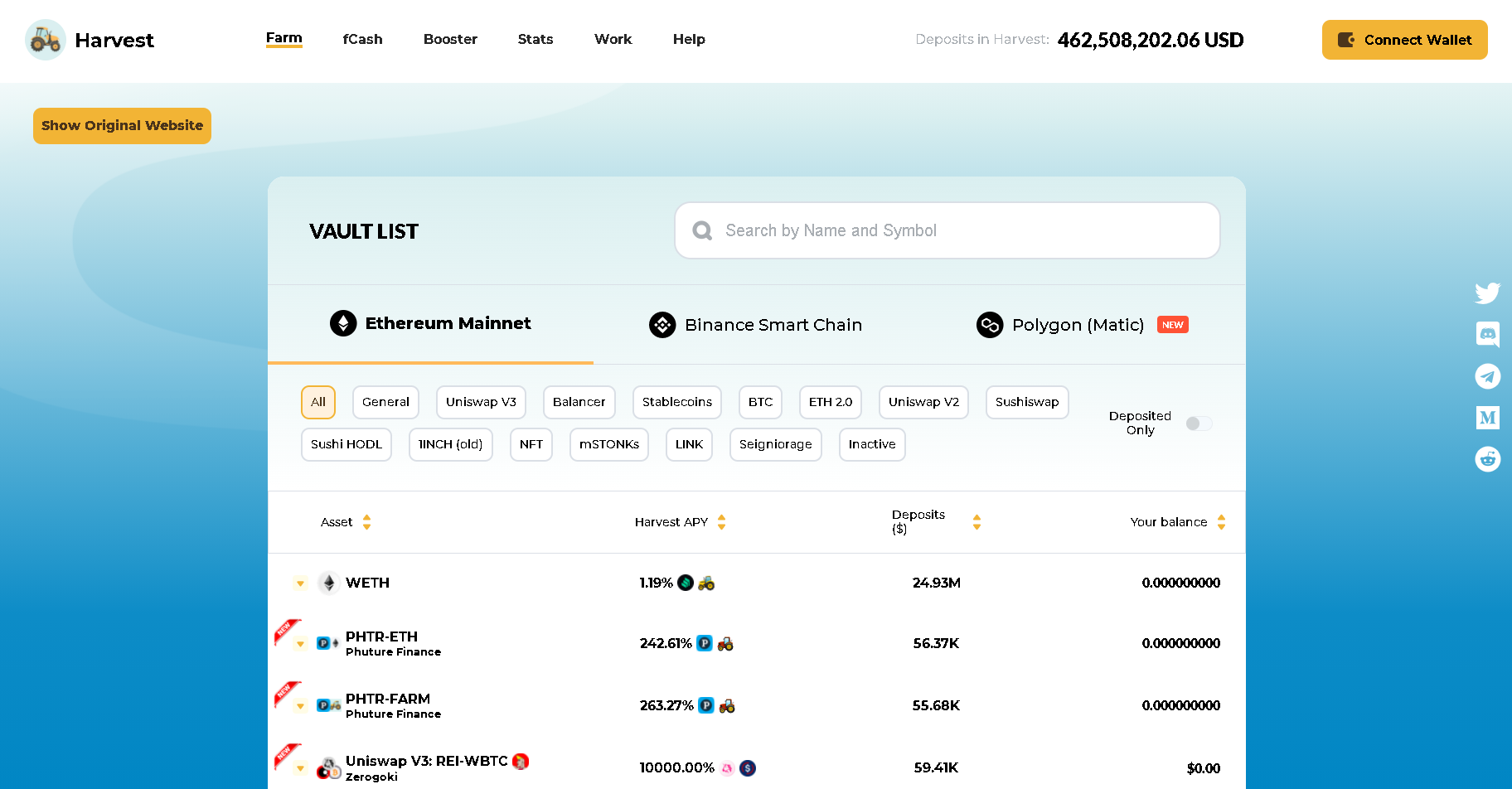Click the tractor icon in PHTR-ETH row
Viewport: 1512px width, 789px height.
(725, 644)
